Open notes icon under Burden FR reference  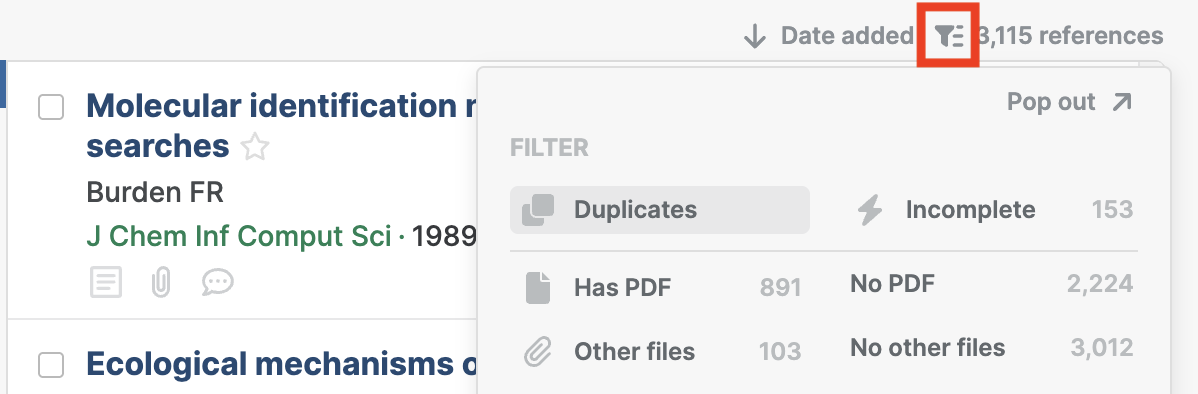click(105, 283)
